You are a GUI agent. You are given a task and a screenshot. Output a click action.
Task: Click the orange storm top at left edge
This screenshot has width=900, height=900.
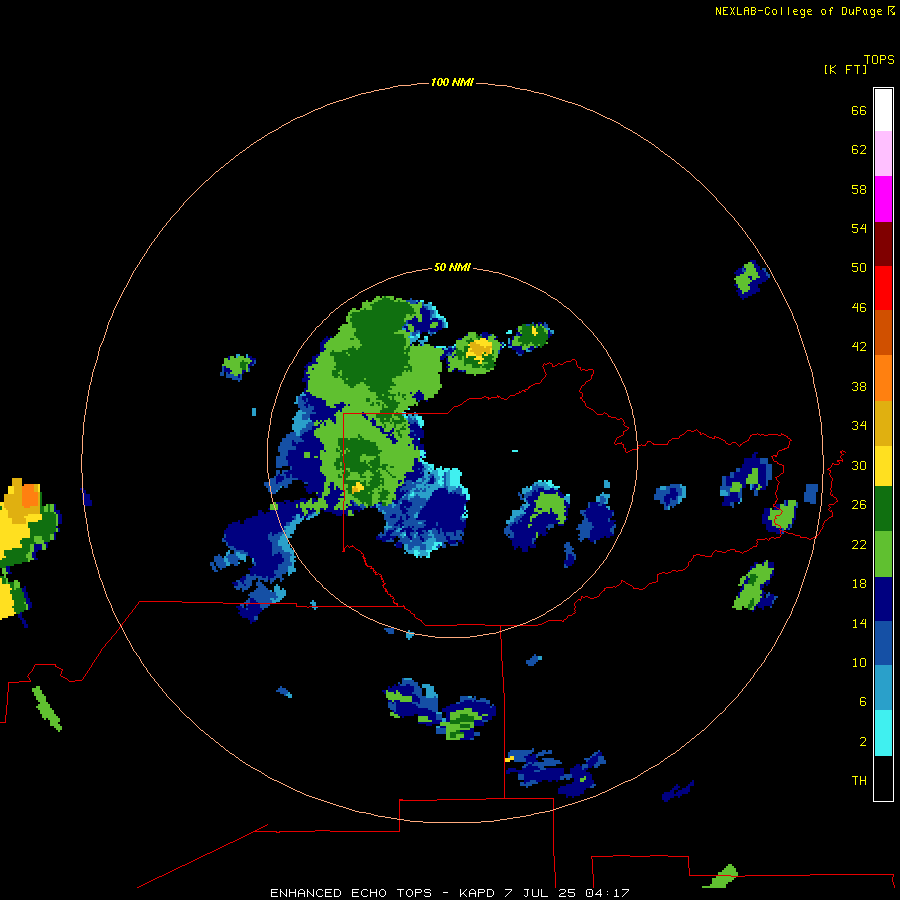pos(30,495)
